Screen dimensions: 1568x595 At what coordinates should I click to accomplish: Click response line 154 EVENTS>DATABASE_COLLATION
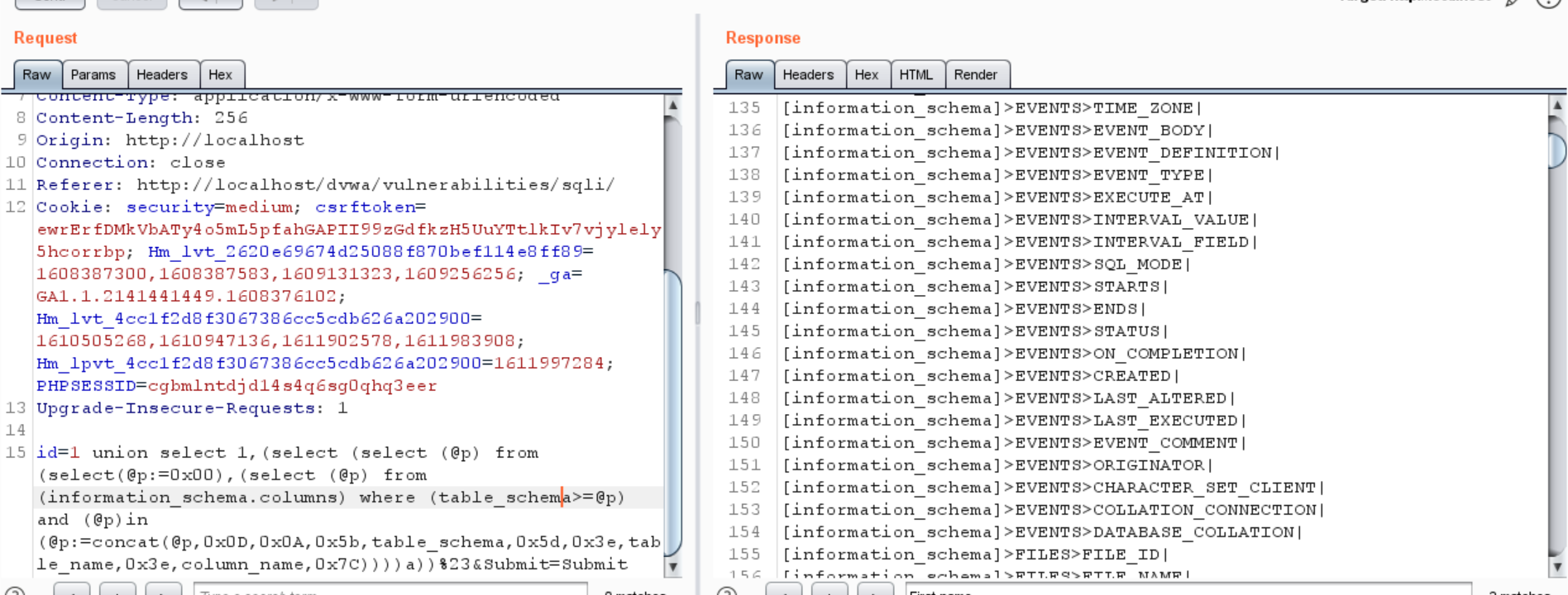pos(1043,532)
